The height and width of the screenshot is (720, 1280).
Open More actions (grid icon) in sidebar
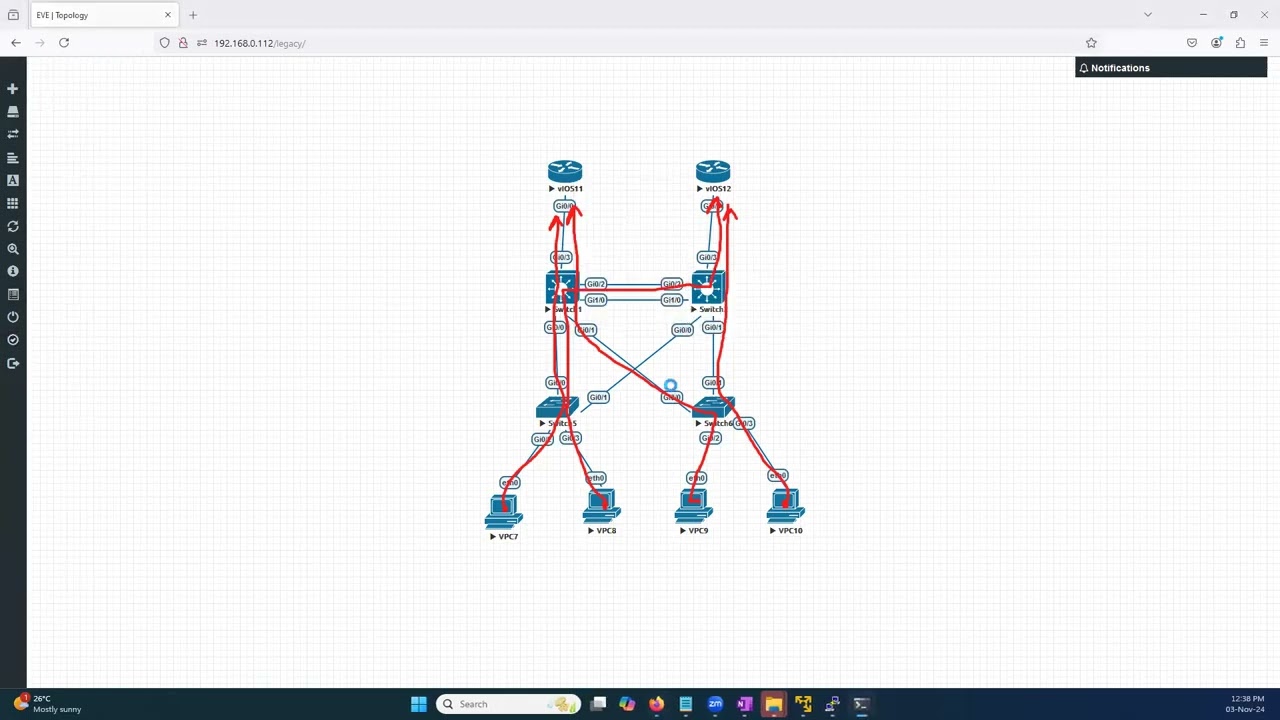click(x=13, y=203)
